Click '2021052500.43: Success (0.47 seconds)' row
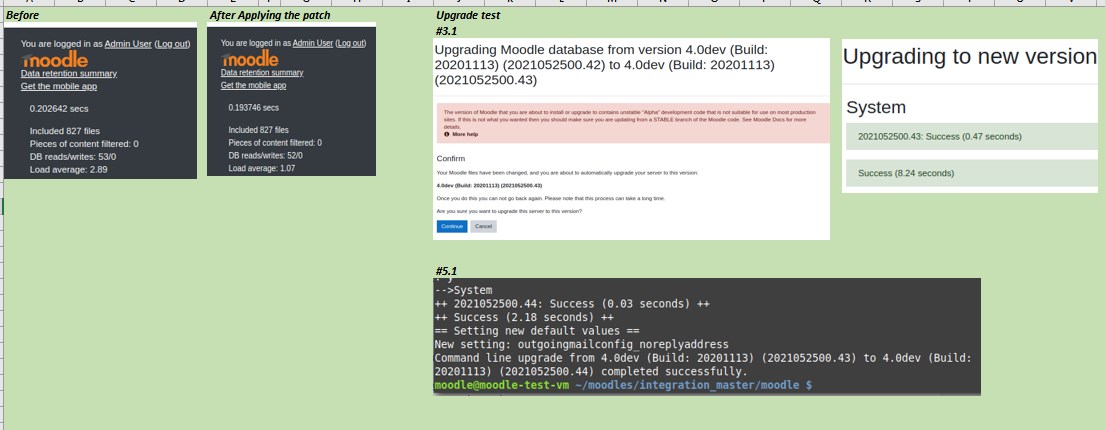This screenshot has width=1105, height=430. (x=972, y=137)
